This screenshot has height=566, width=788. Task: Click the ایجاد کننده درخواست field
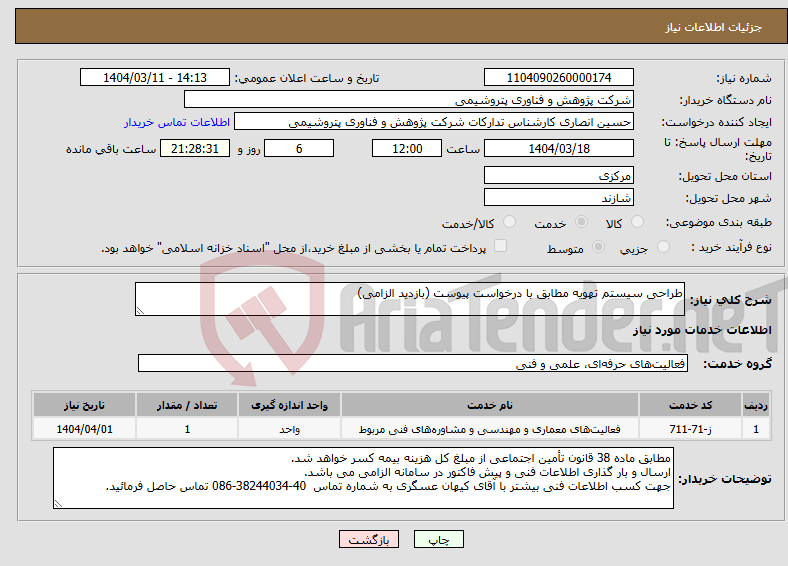[x=434, y=122]
